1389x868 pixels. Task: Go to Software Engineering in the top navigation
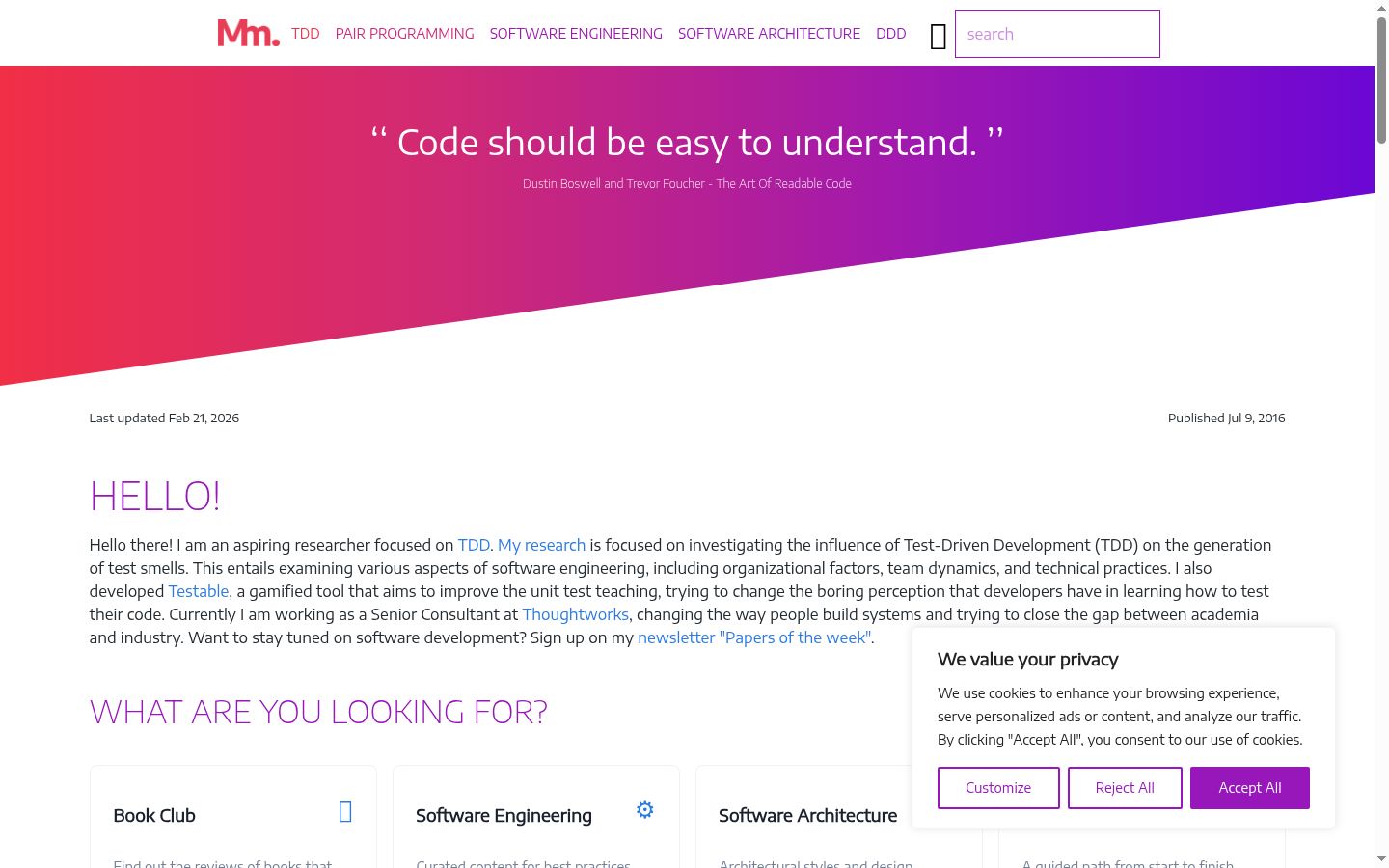point(576,34)
